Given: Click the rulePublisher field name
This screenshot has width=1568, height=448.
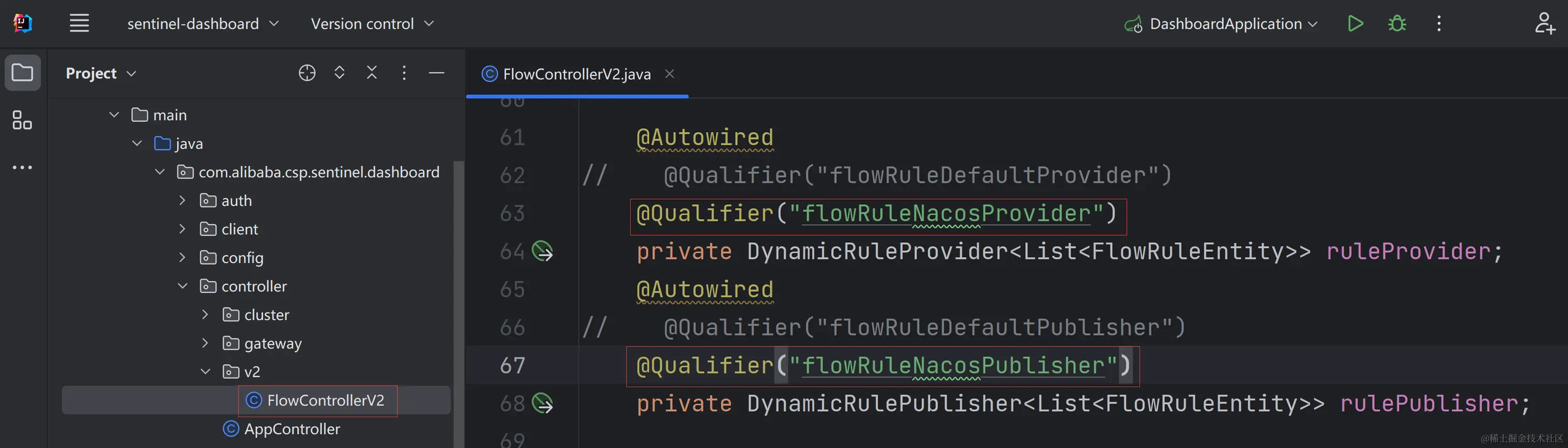Looking at the screenshot, I should [1429, 403].
